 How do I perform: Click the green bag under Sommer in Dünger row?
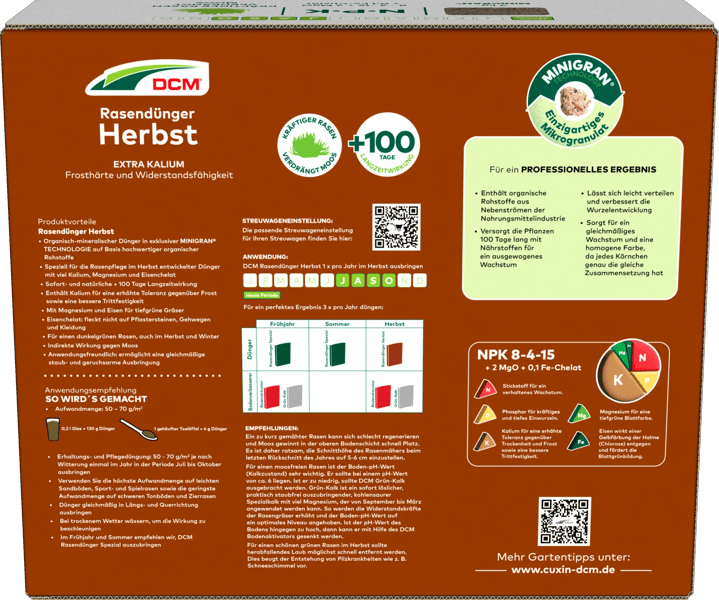click(x=337, y=354)
